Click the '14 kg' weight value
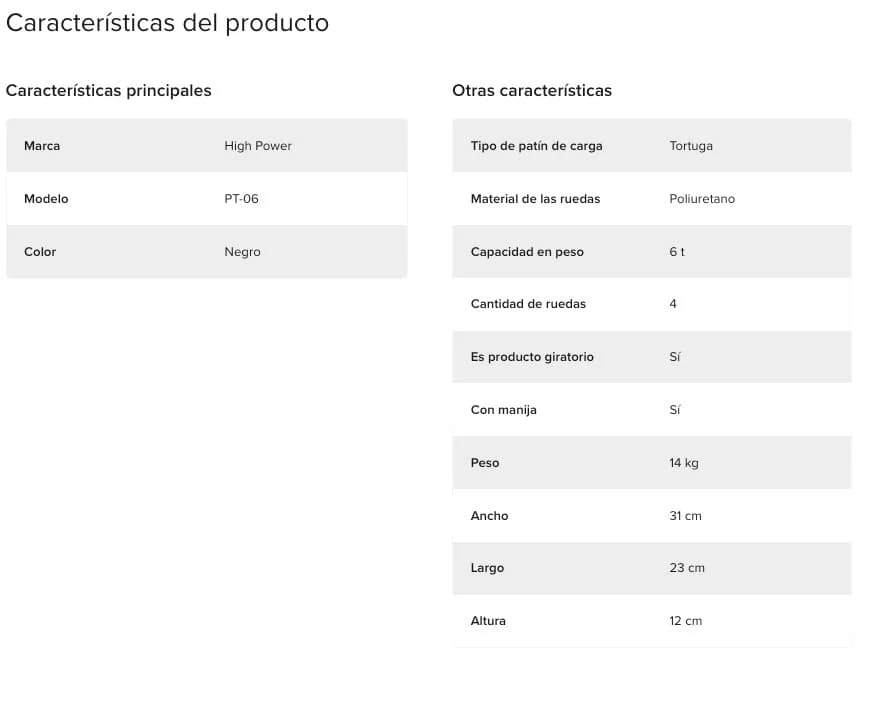 pyautogui.click(x=683, y=463)
